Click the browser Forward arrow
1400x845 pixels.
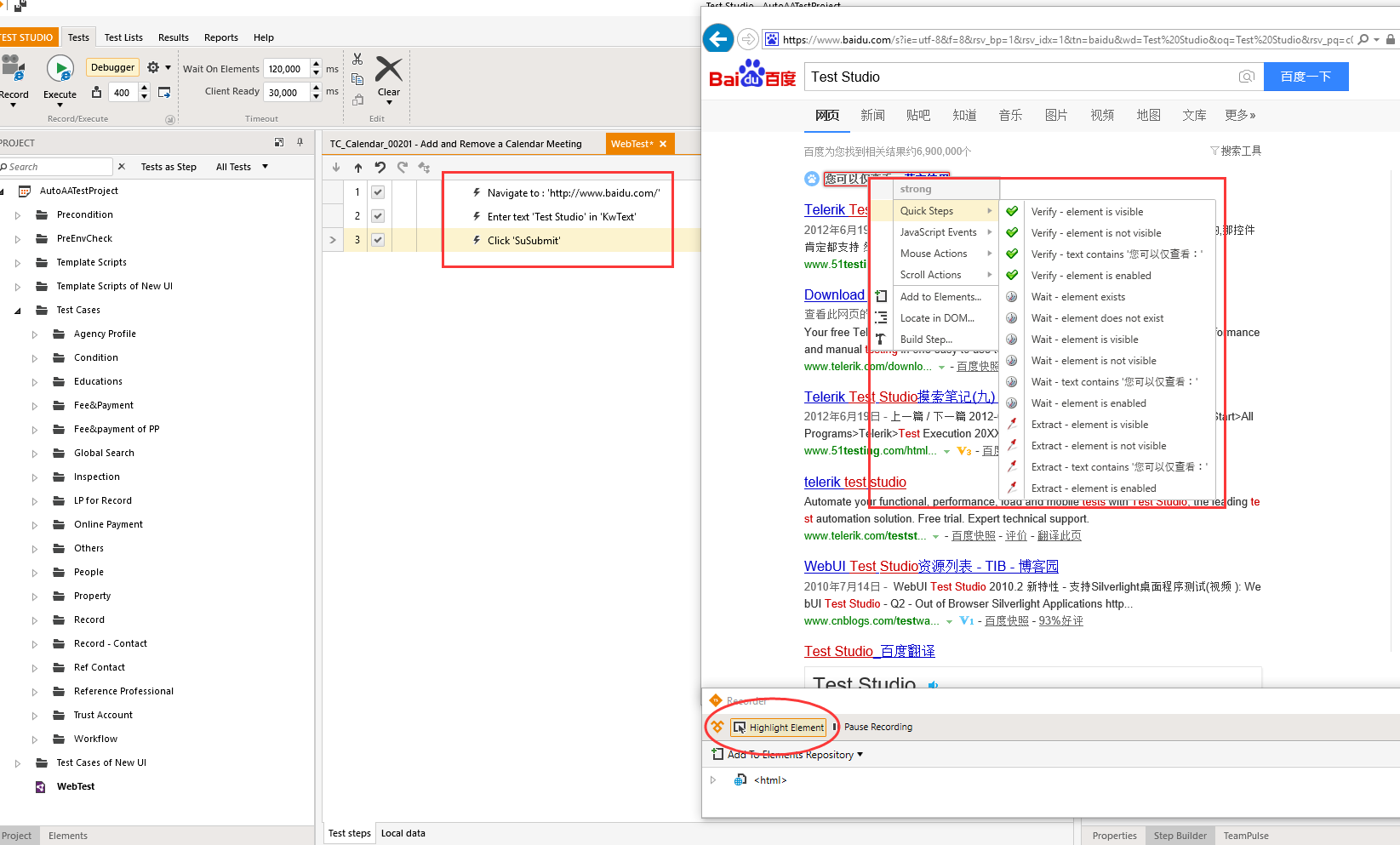click(748, 38)
